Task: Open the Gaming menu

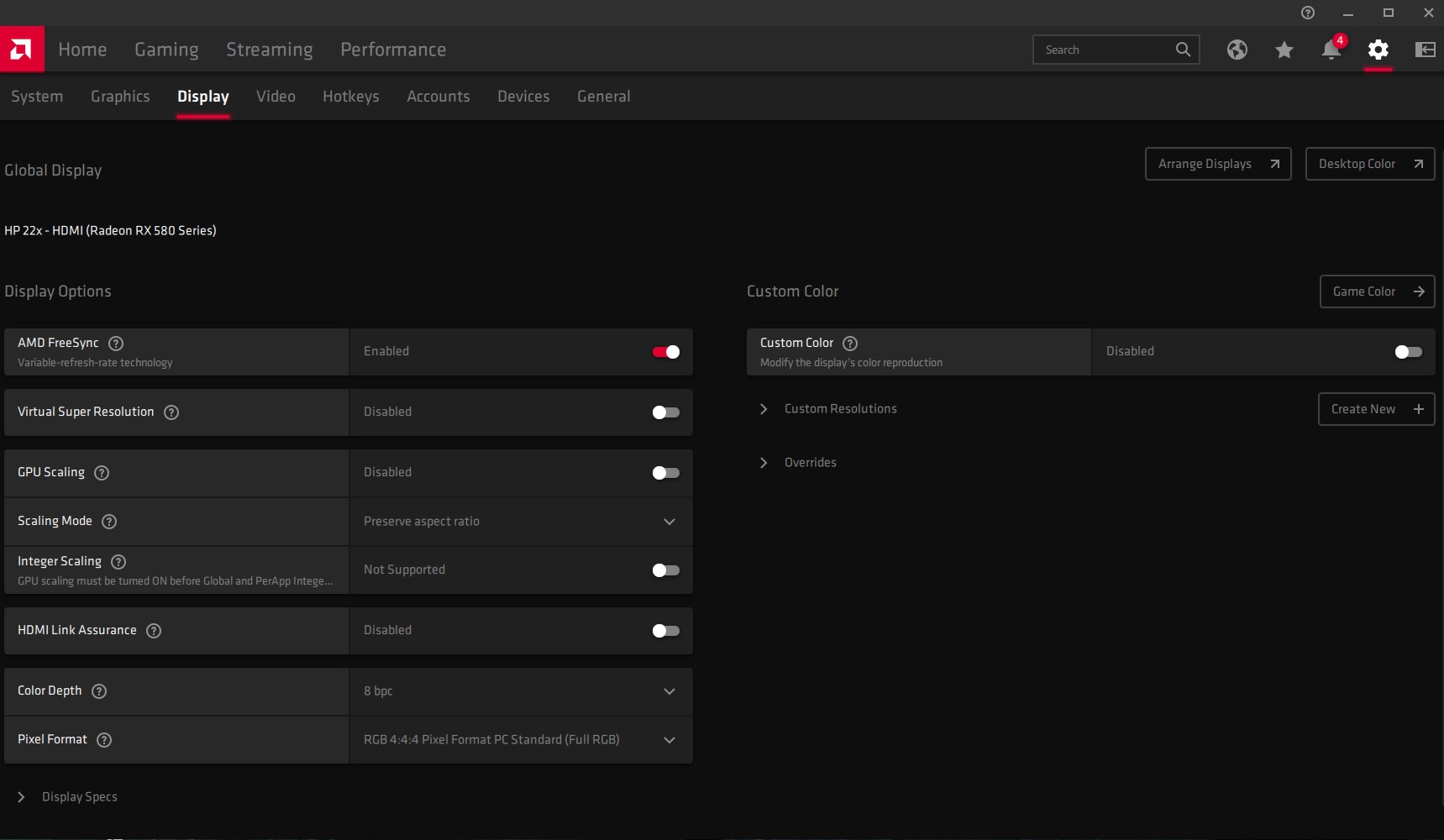Action: 166,50
